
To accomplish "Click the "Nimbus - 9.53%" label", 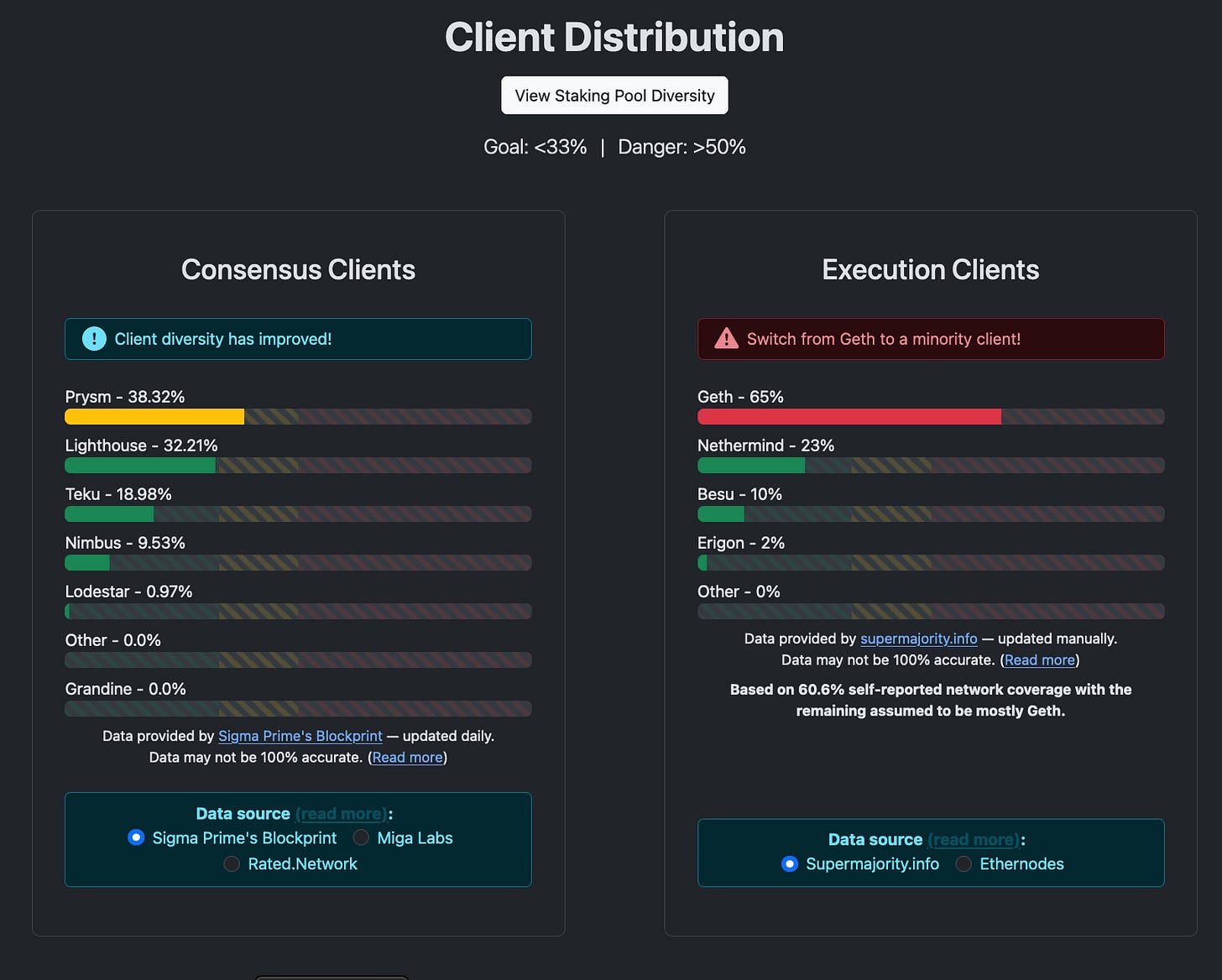I will [x=125, y=543].
